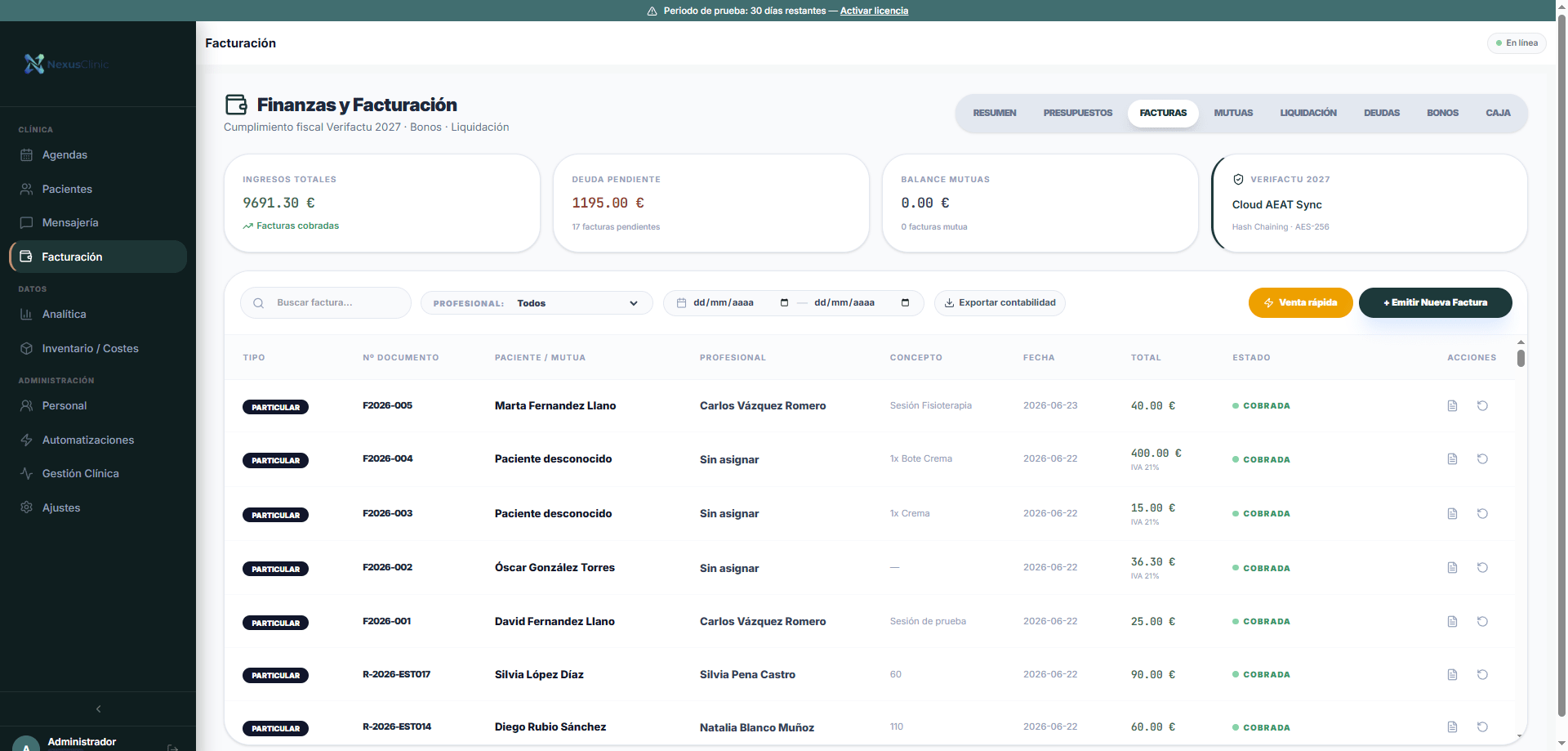
Task: View document for invoice F2026-002
Action: (1452, 567)
